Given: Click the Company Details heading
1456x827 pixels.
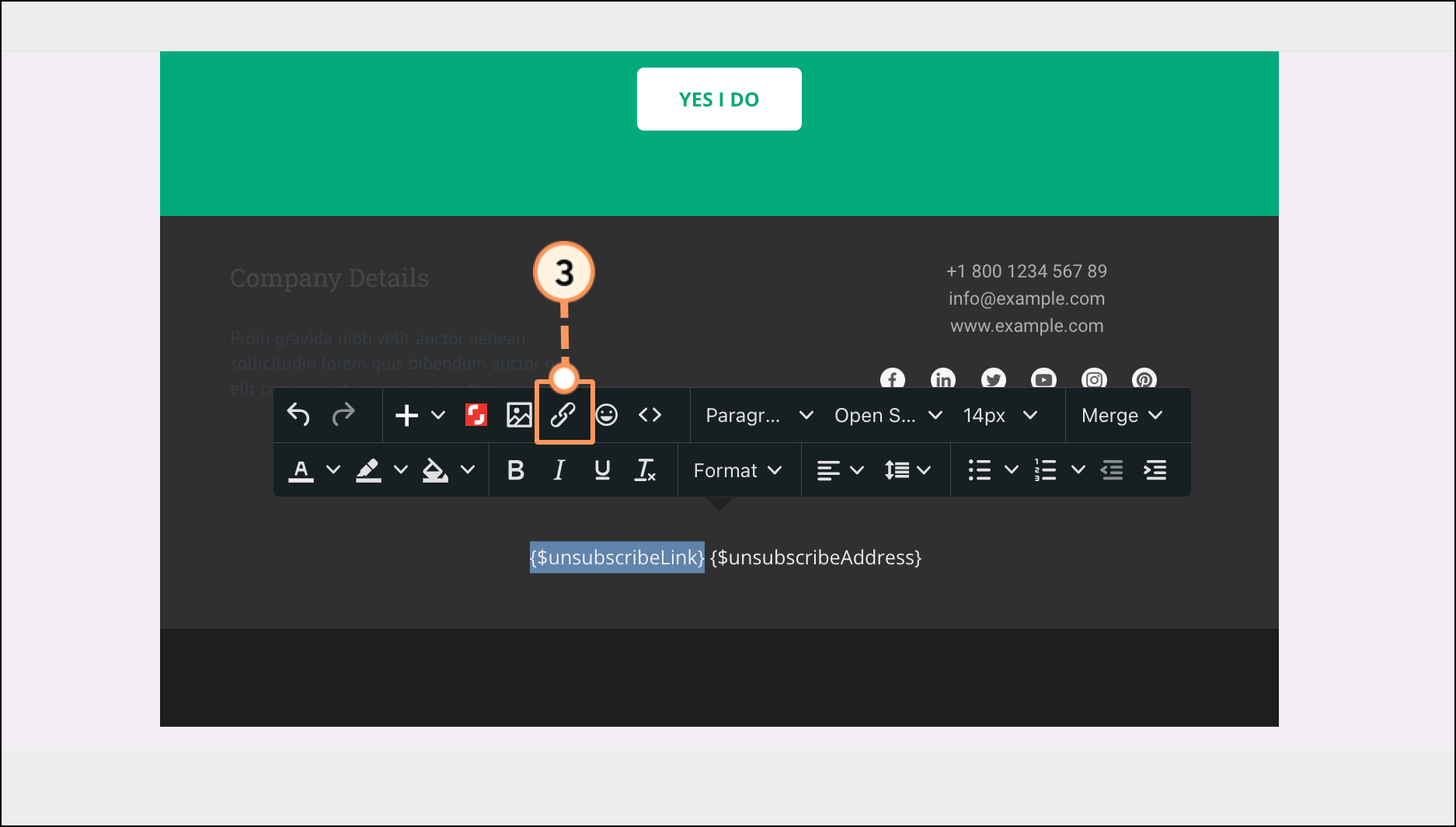Looking at the screenshot, I should pyautogui.click(x=329, y=278).
